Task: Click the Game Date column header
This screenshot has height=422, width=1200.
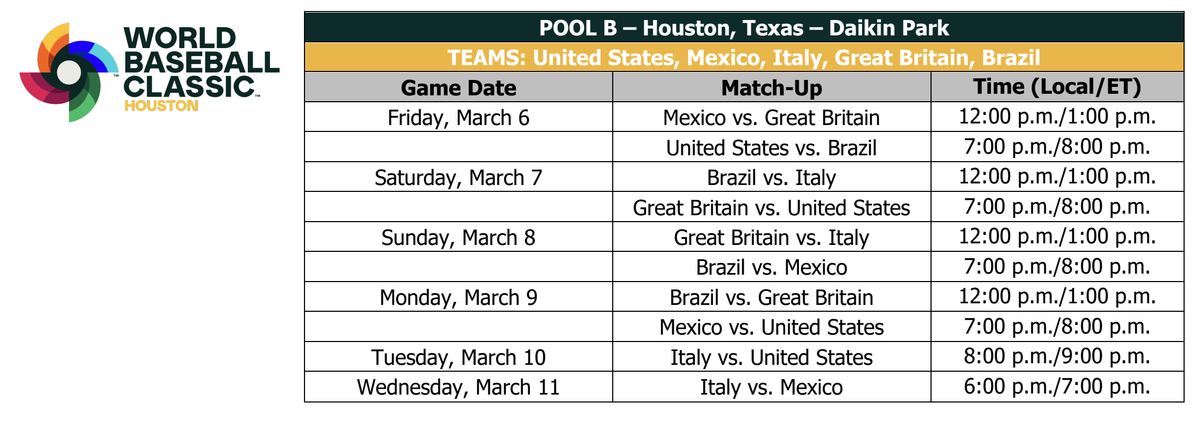Action: (459, 87)
